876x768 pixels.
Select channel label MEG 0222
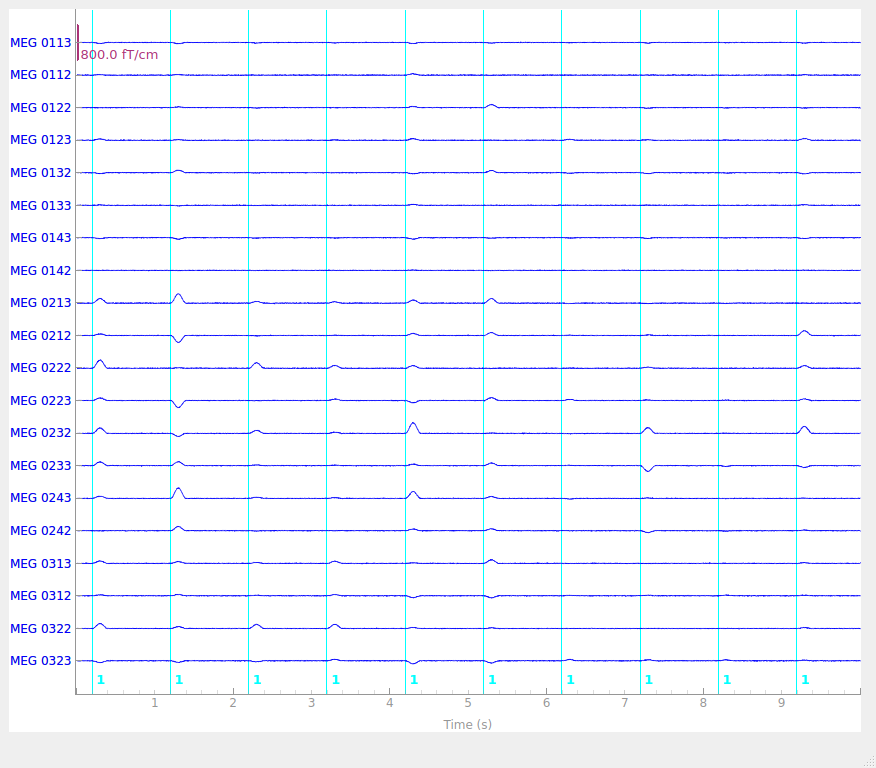click(x=41, y=368)
